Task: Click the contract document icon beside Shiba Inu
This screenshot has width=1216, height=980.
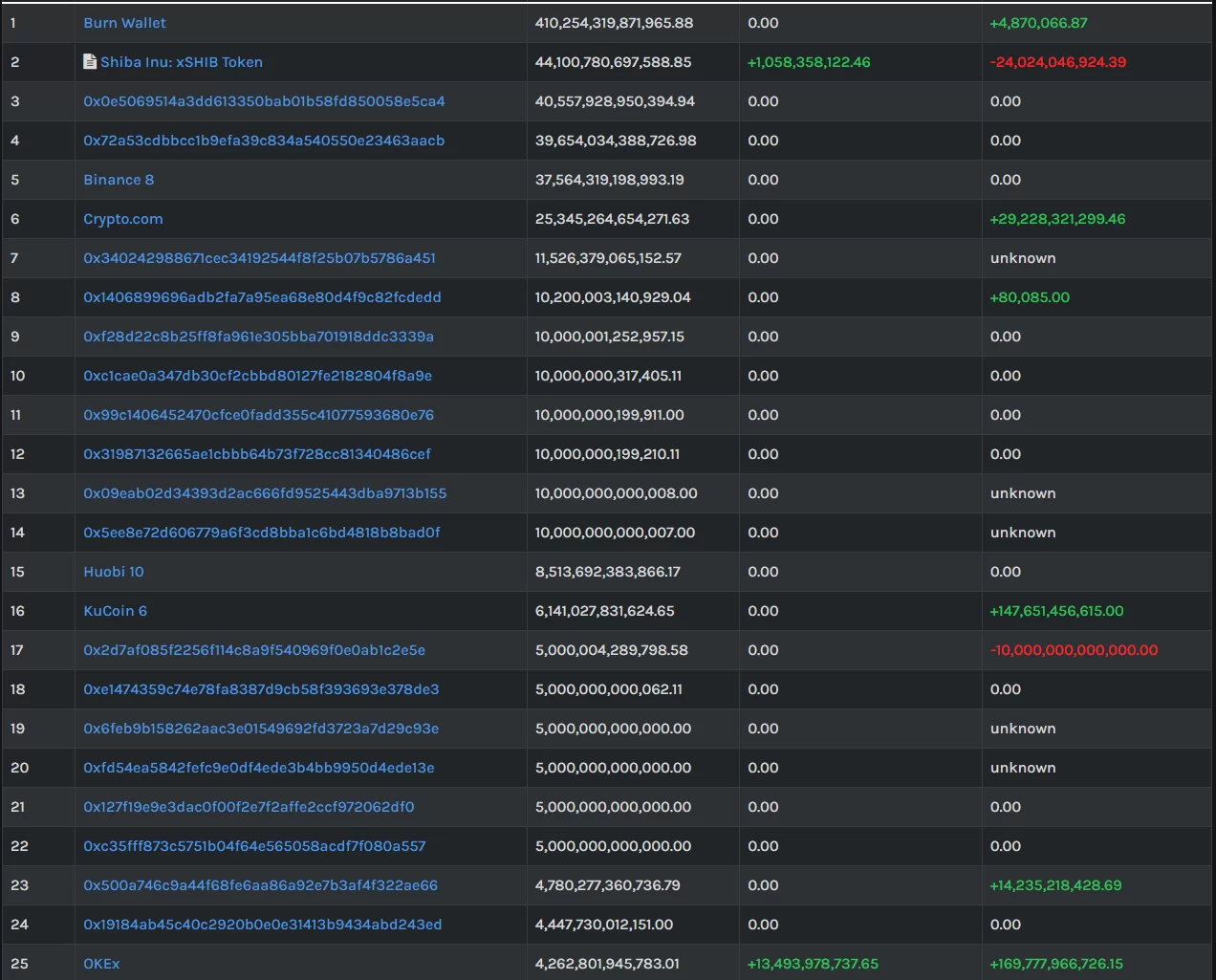Action: coord(90,62)
